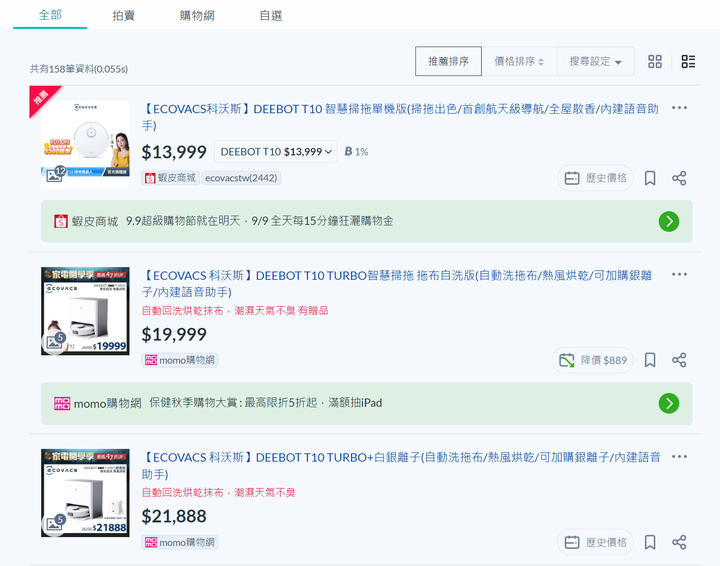
Task: Click momo購物網 tag under $21,888
Action: 180,542
